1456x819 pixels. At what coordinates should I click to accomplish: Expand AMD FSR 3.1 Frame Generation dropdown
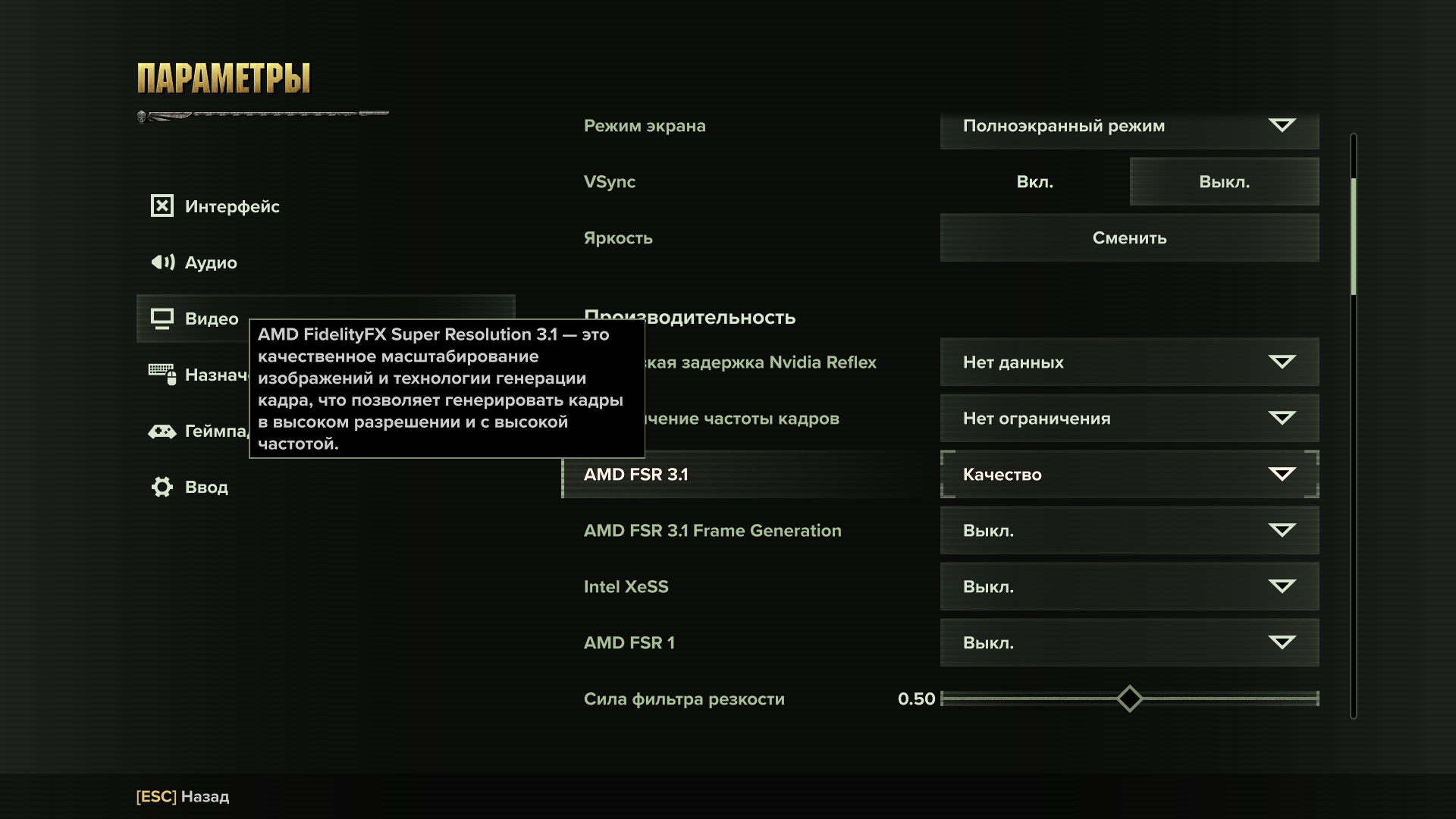tap(1129, 531)
